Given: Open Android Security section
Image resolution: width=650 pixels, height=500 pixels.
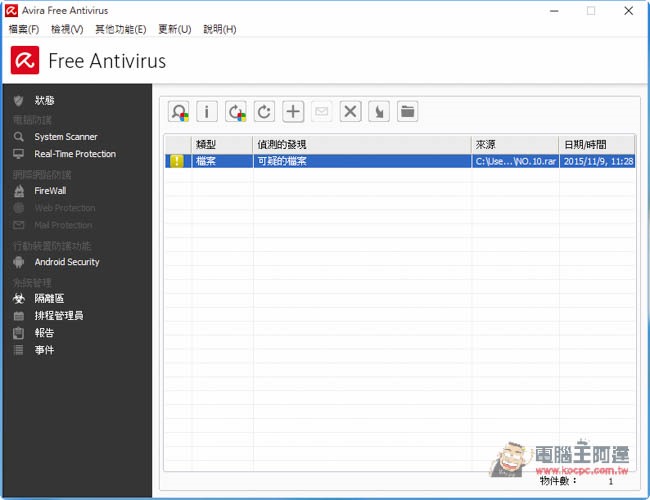Looking at the screenshot, I should click(x=67, y=262).
